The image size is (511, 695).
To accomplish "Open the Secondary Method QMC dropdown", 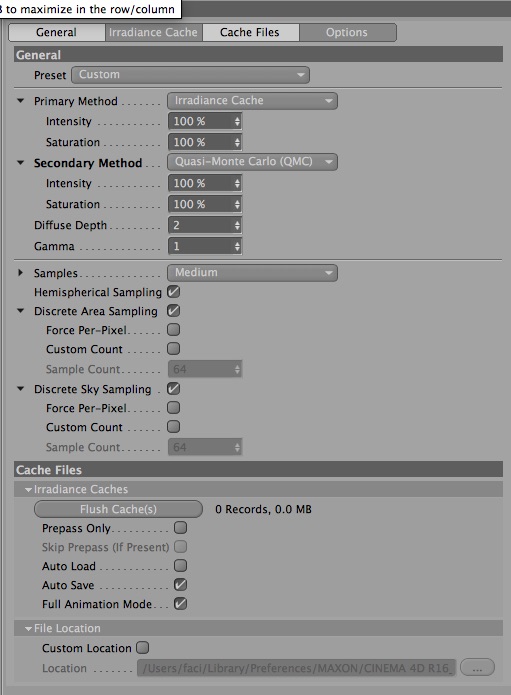I will point(252,162).
